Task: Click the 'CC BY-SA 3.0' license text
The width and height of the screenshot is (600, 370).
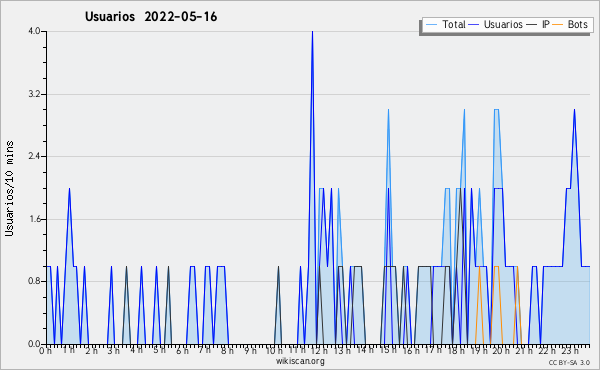Action: 569,363
